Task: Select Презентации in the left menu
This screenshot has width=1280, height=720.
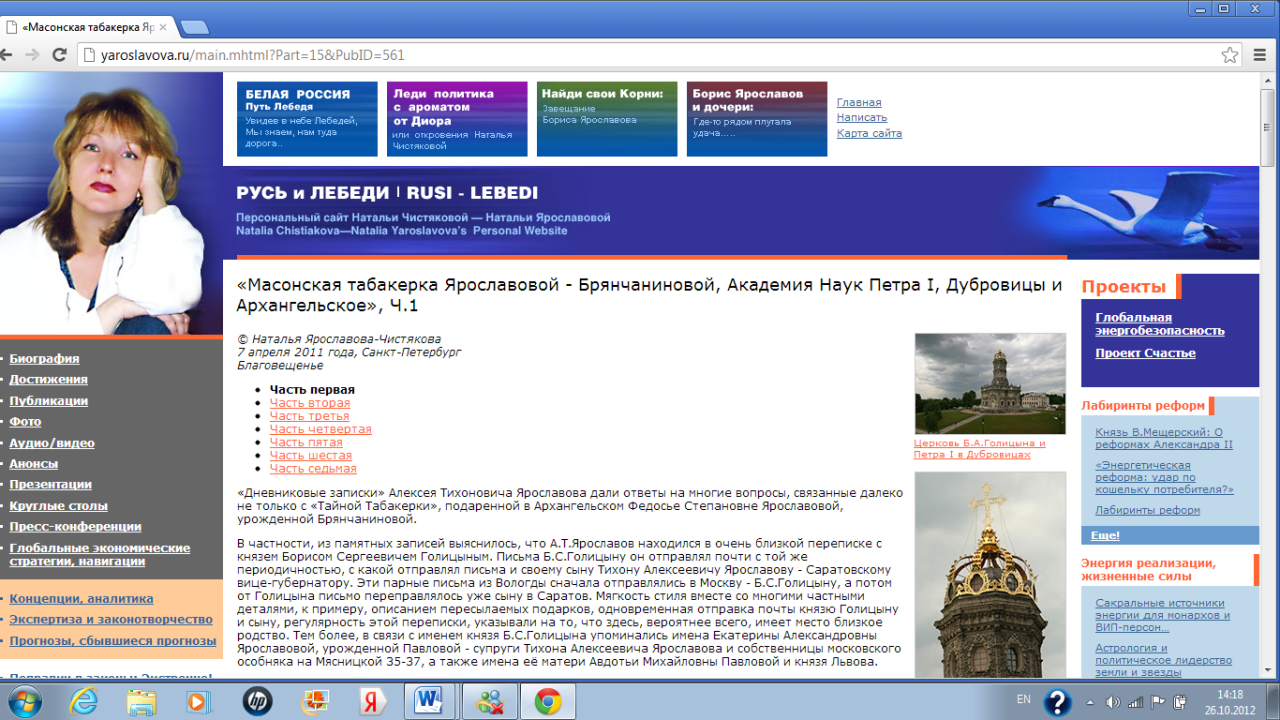Action: [50, 484]
